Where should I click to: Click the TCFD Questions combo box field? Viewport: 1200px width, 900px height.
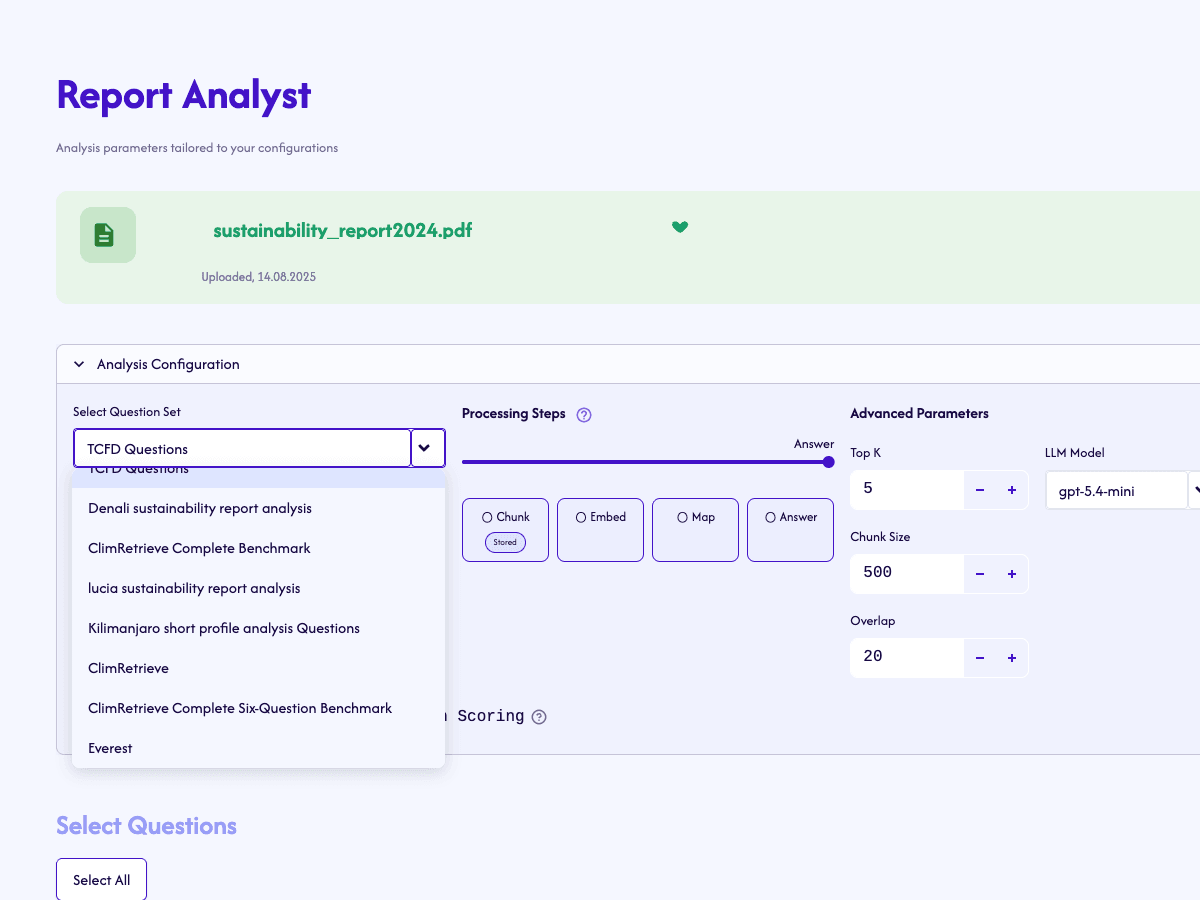coord(242,448)
